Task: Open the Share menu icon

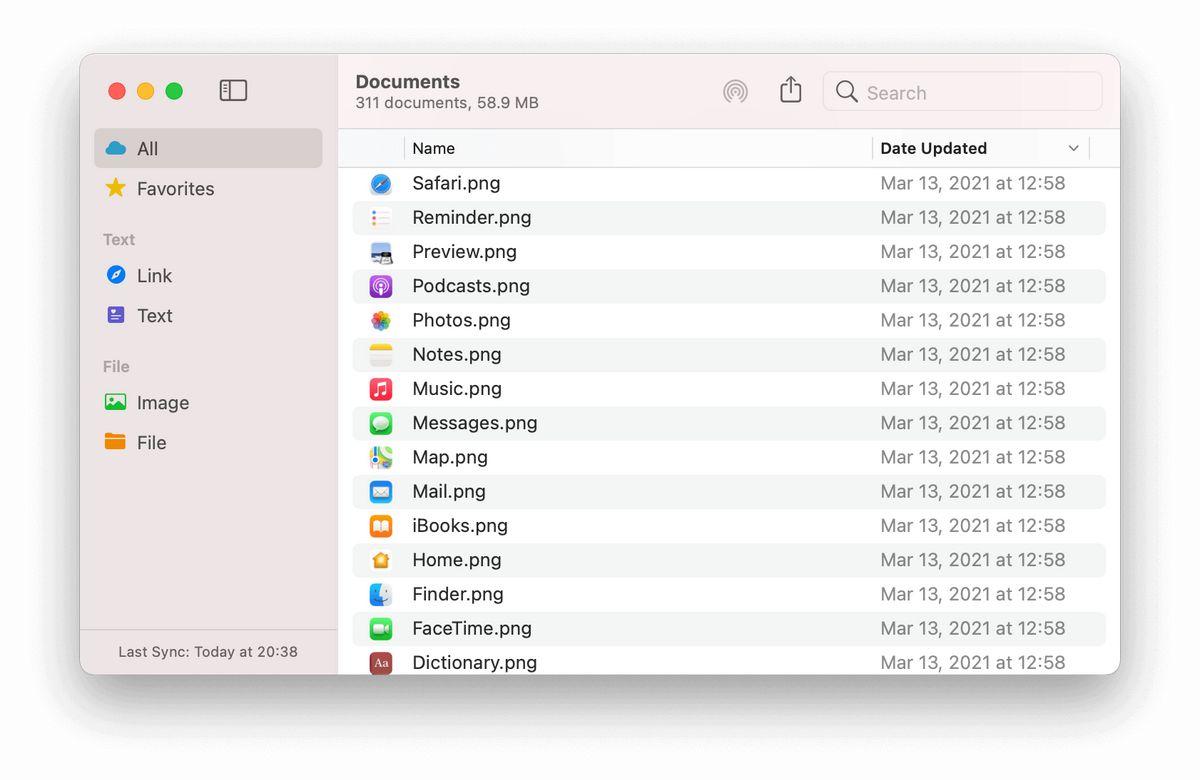Action: [x=791, y=91]
